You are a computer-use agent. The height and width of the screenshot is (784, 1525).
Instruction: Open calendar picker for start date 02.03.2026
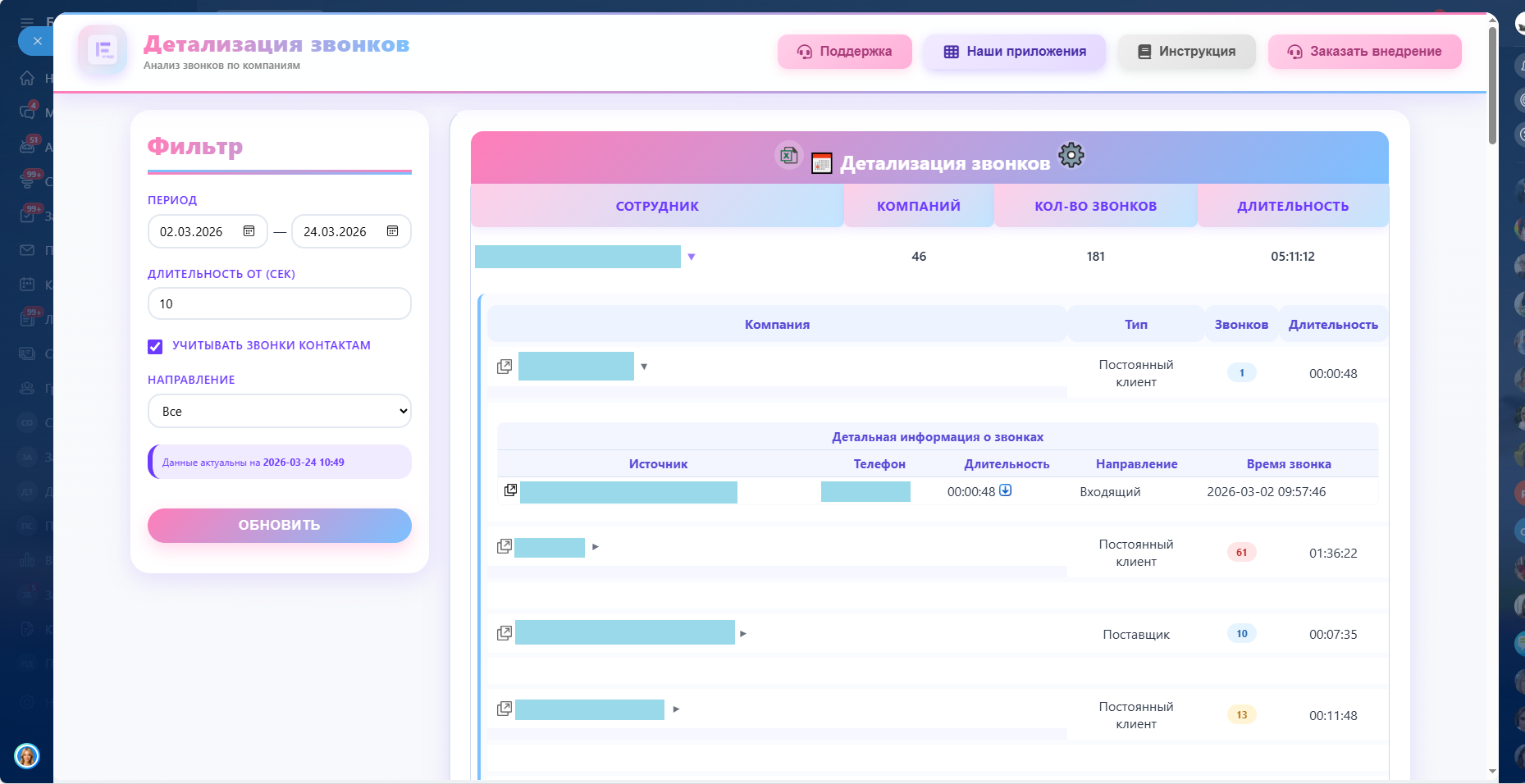(249, 231)
